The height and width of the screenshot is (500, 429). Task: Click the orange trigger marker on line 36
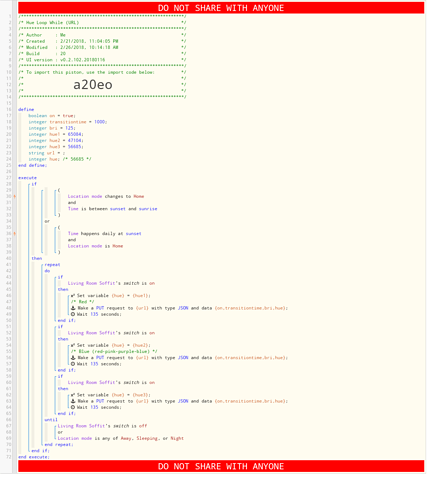(x=15, y=234)
